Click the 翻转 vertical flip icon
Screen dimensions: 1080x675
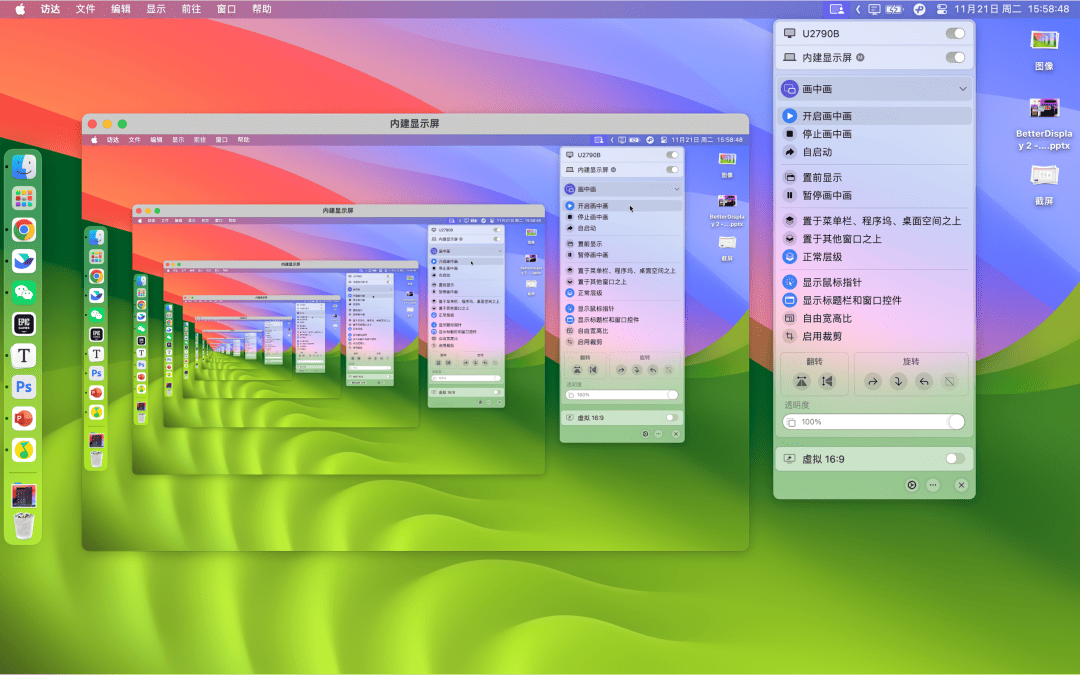pos(801,381)
